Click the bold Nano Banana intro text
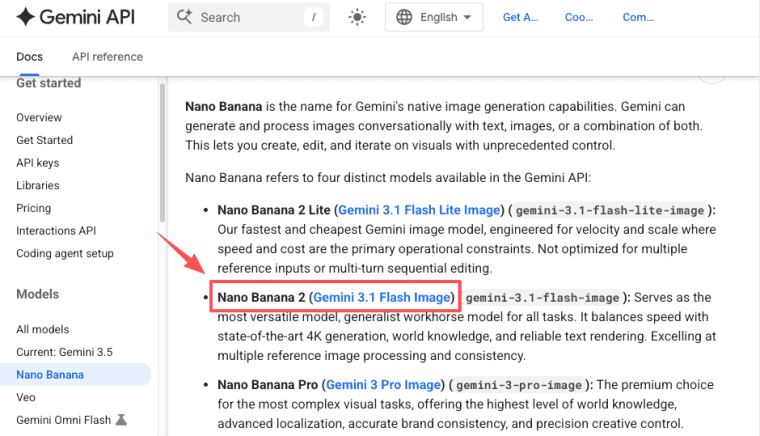This screenshot has height=436, width=760. pos(223,107)
